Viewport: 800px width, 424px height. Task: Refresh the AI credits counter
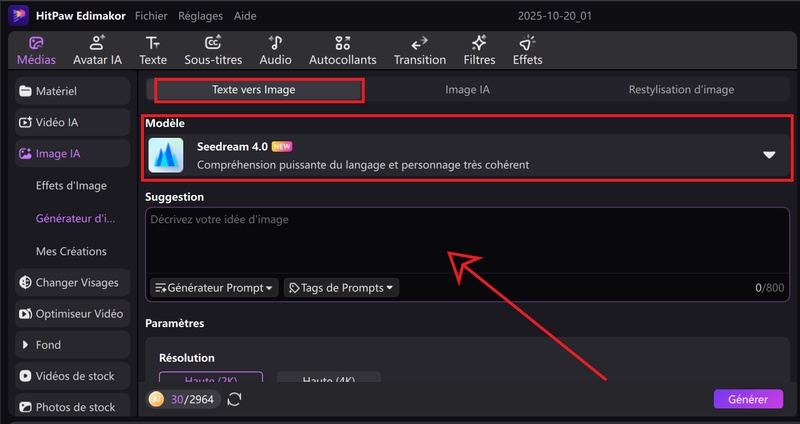(x=234, y=399)
